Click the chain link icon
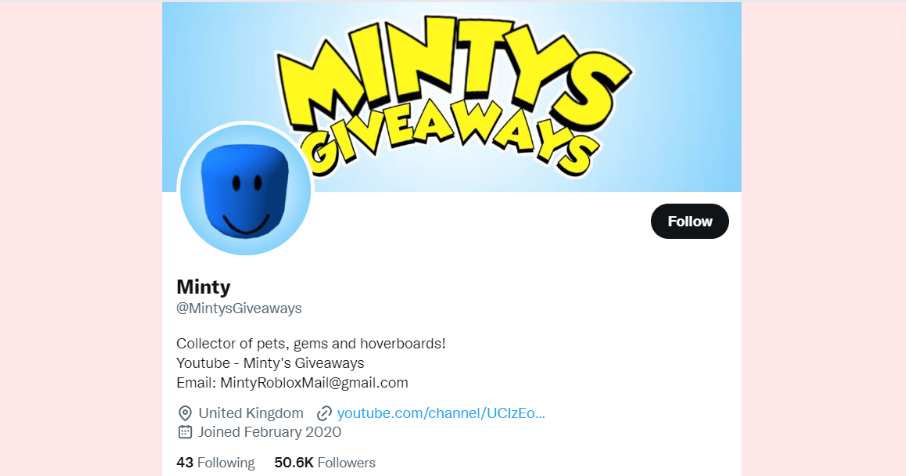The width and height of the screenshot is (906, 476). tap(324, 413)
